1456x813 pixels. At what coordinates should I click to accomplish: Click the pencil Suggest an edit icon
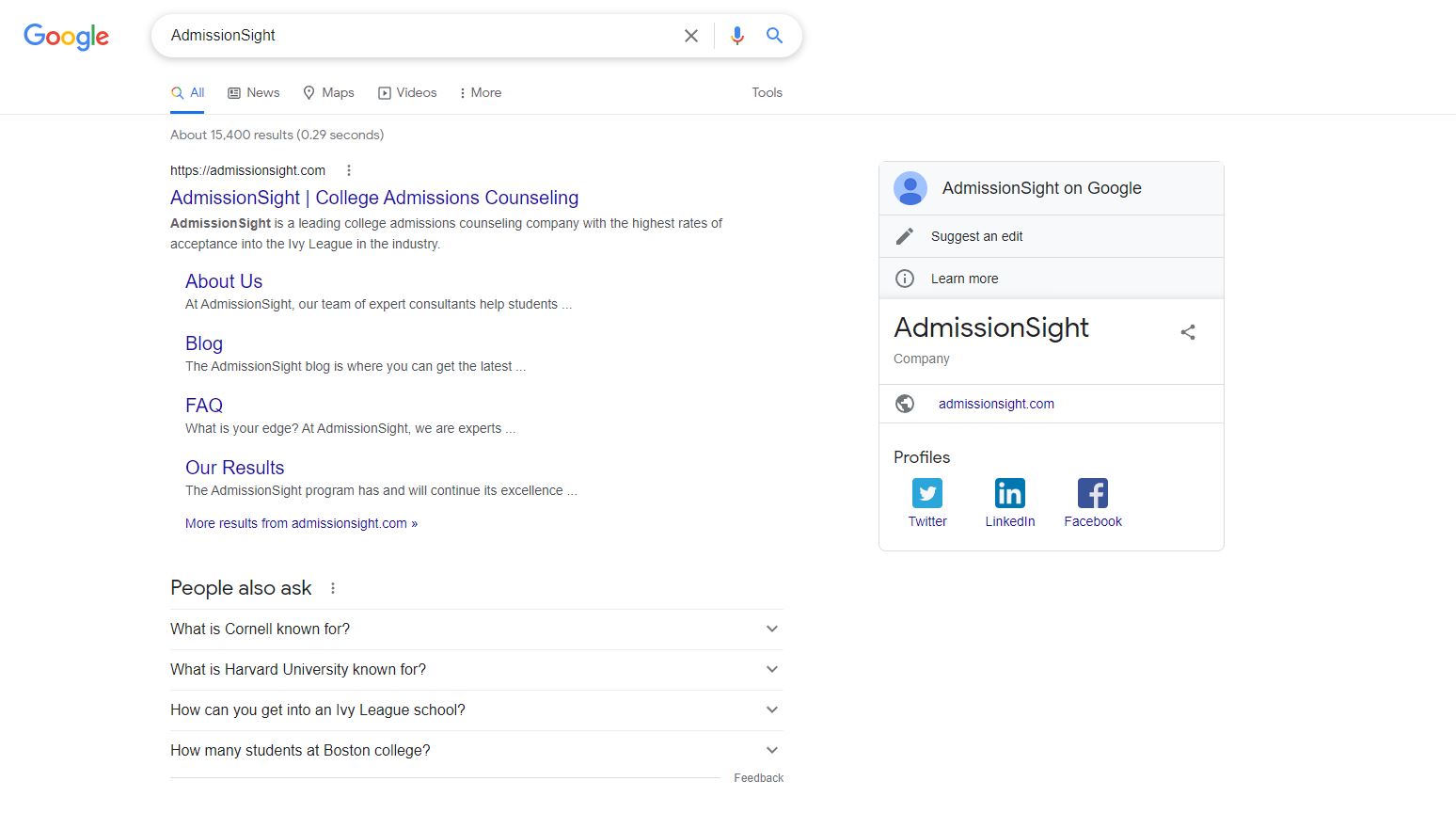coord(905,236)
